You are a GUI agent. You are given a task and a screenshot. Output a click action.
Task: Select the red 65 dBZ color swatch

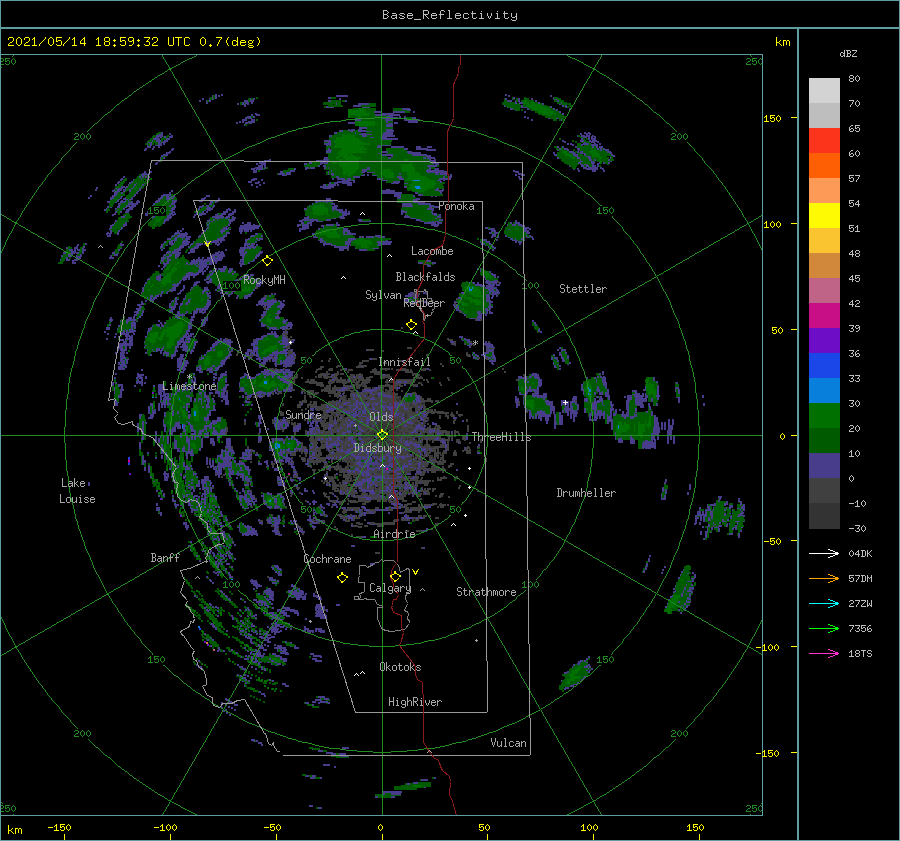pyautogui.click(x=824, y=140)
